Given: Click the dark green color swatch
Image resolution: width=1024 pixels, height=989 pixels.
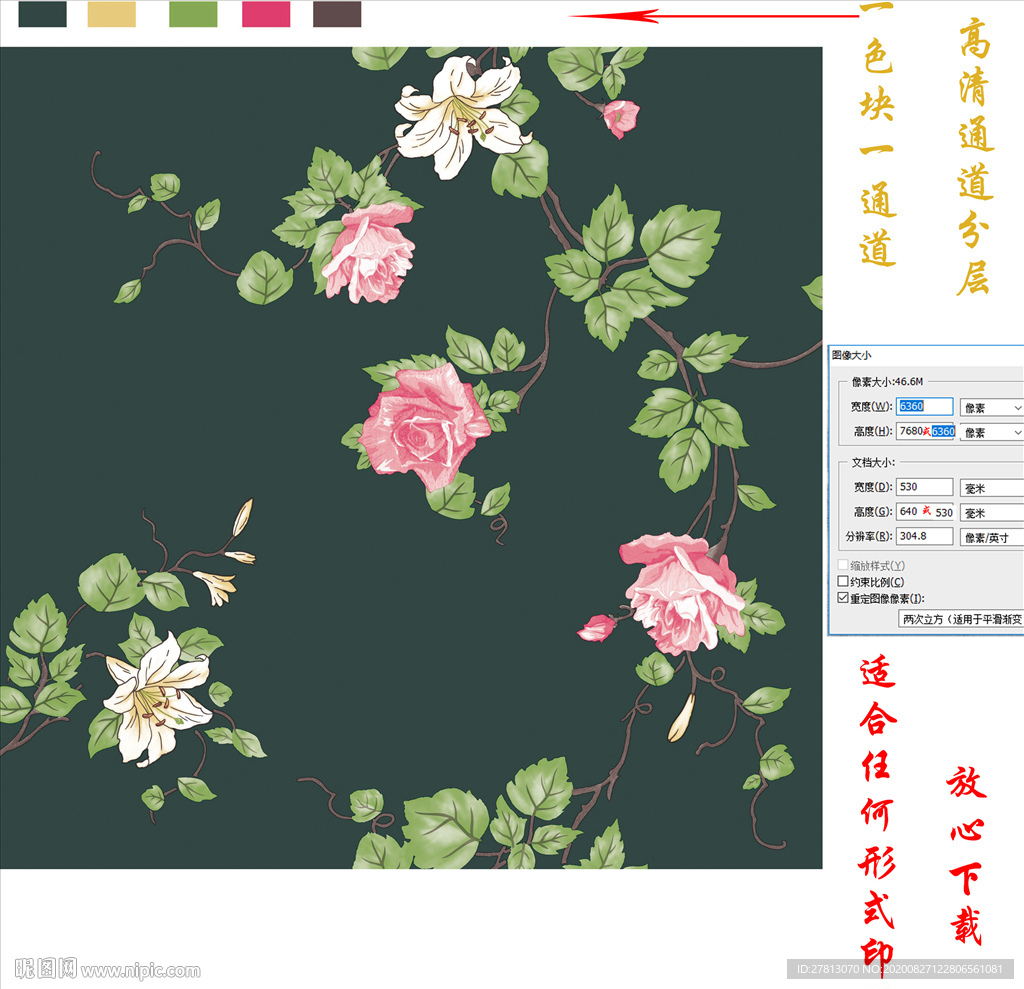Looking at the screenshot, I should click(x=43, y=14).
